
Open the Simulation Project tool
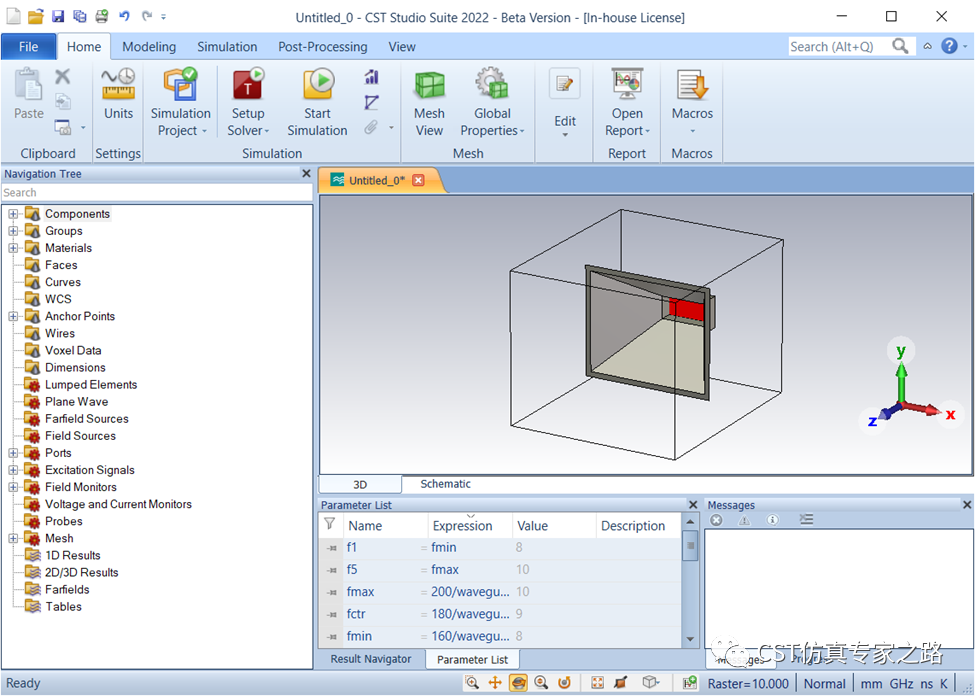(180, 102)
